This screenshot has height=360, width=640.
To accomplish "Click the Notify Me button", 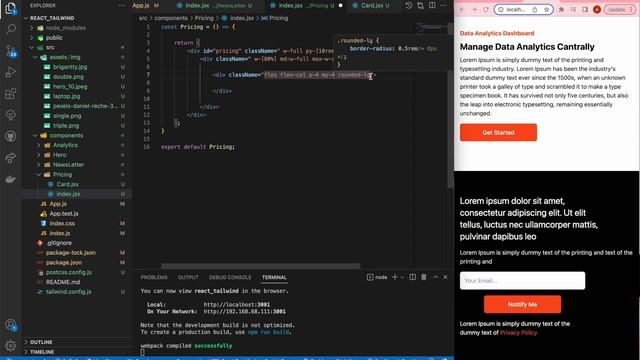I will point(522,304).
